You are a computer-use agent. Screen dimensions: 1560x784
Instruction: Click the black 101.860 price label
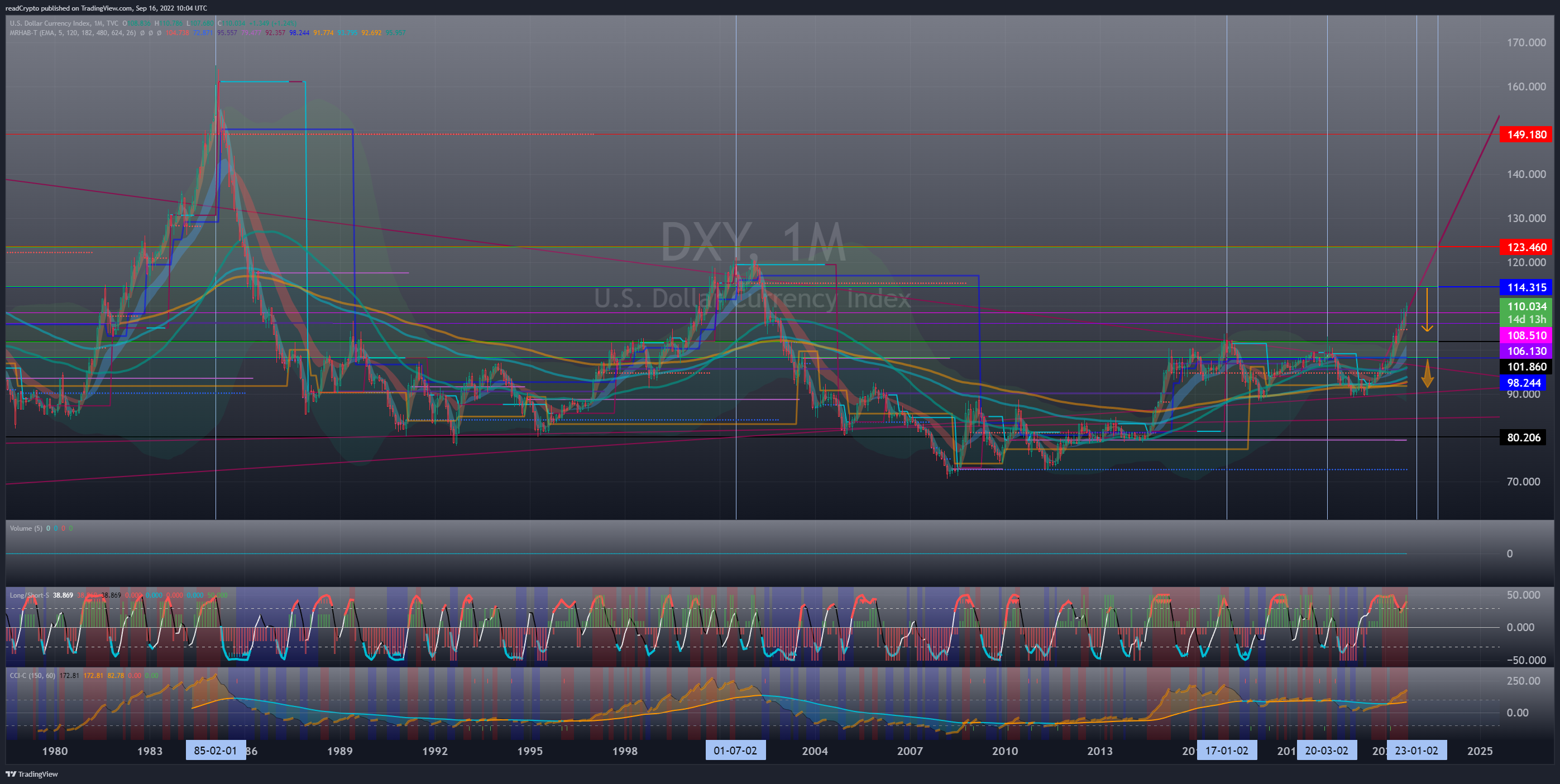[1525, 367]
